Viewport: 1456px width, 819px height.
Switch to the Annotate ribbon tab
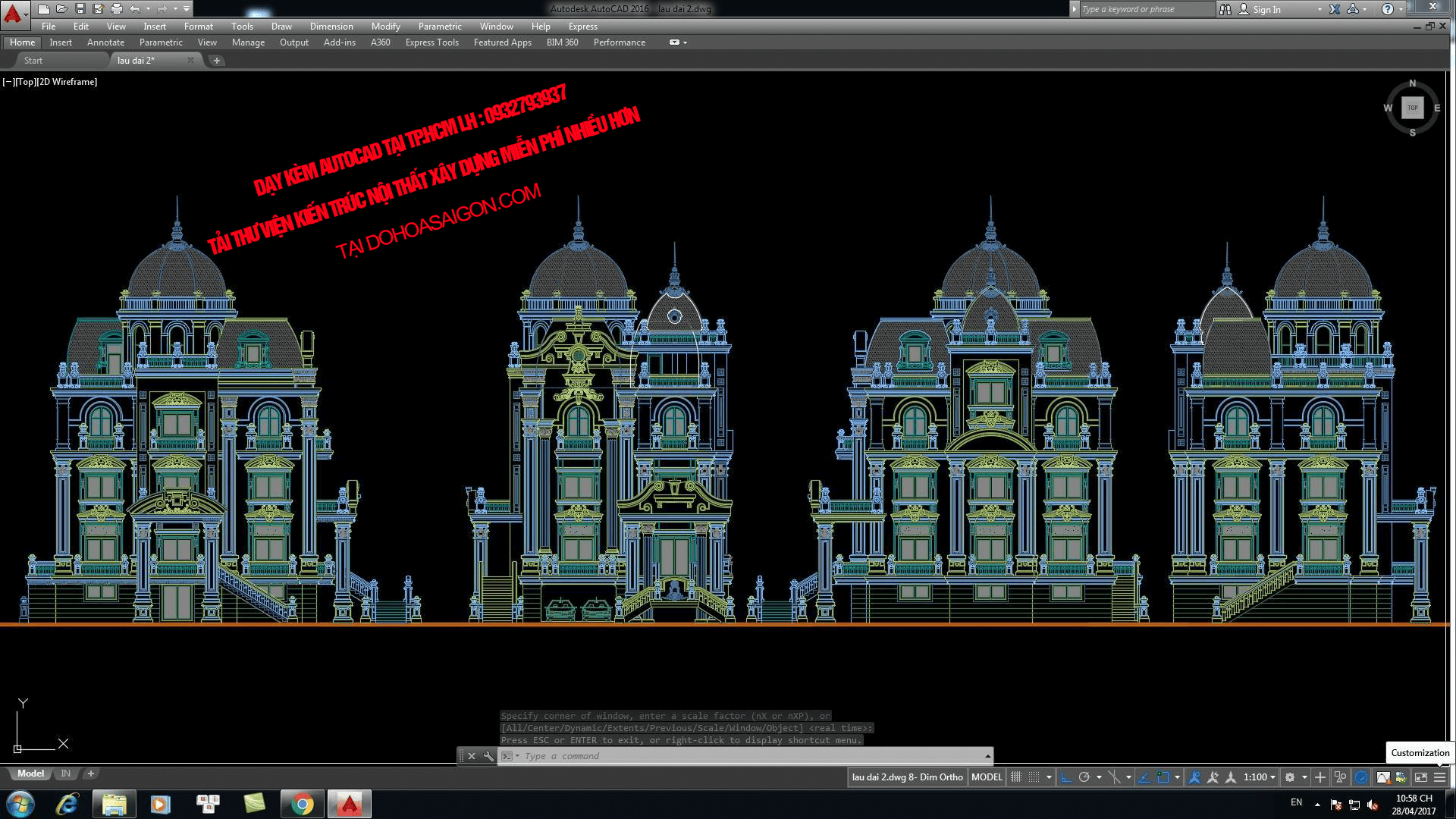click(105, 42)
